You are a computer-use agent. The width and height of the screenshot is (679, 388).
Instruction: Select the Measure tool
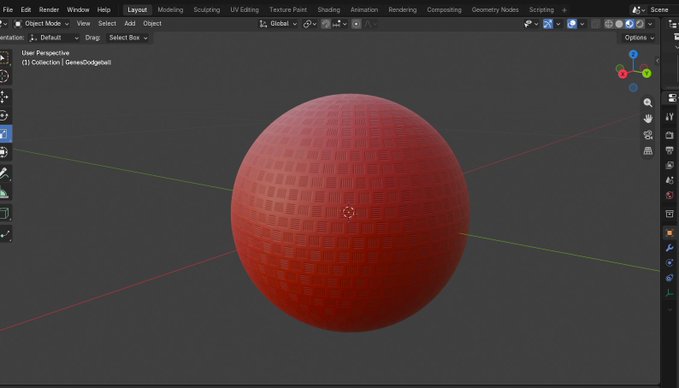4,192
